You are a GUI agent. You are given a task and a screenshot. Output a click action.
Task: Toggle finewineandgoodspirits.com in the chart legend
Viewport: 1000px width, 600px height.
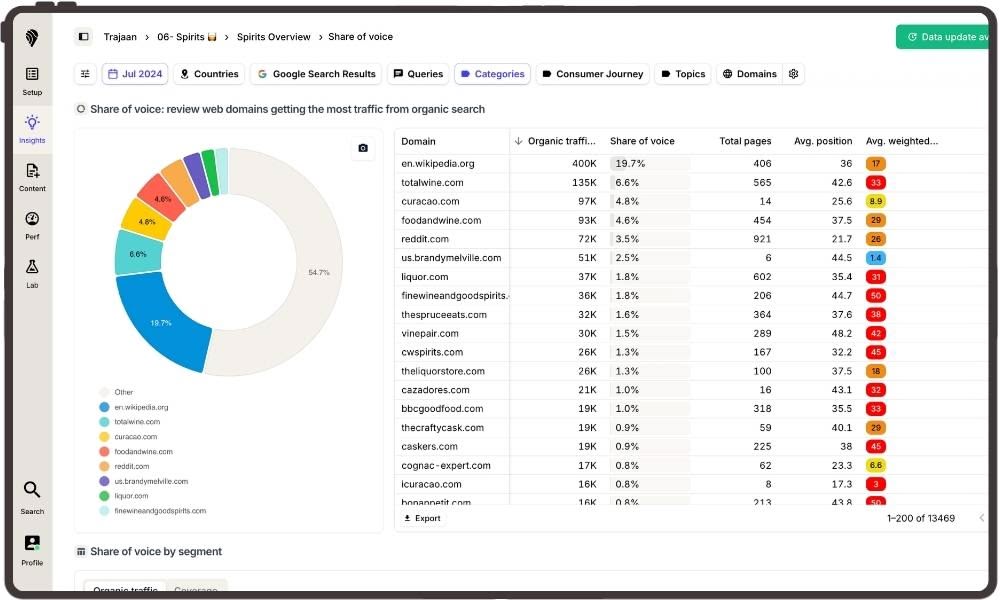[x=153, y=511]
